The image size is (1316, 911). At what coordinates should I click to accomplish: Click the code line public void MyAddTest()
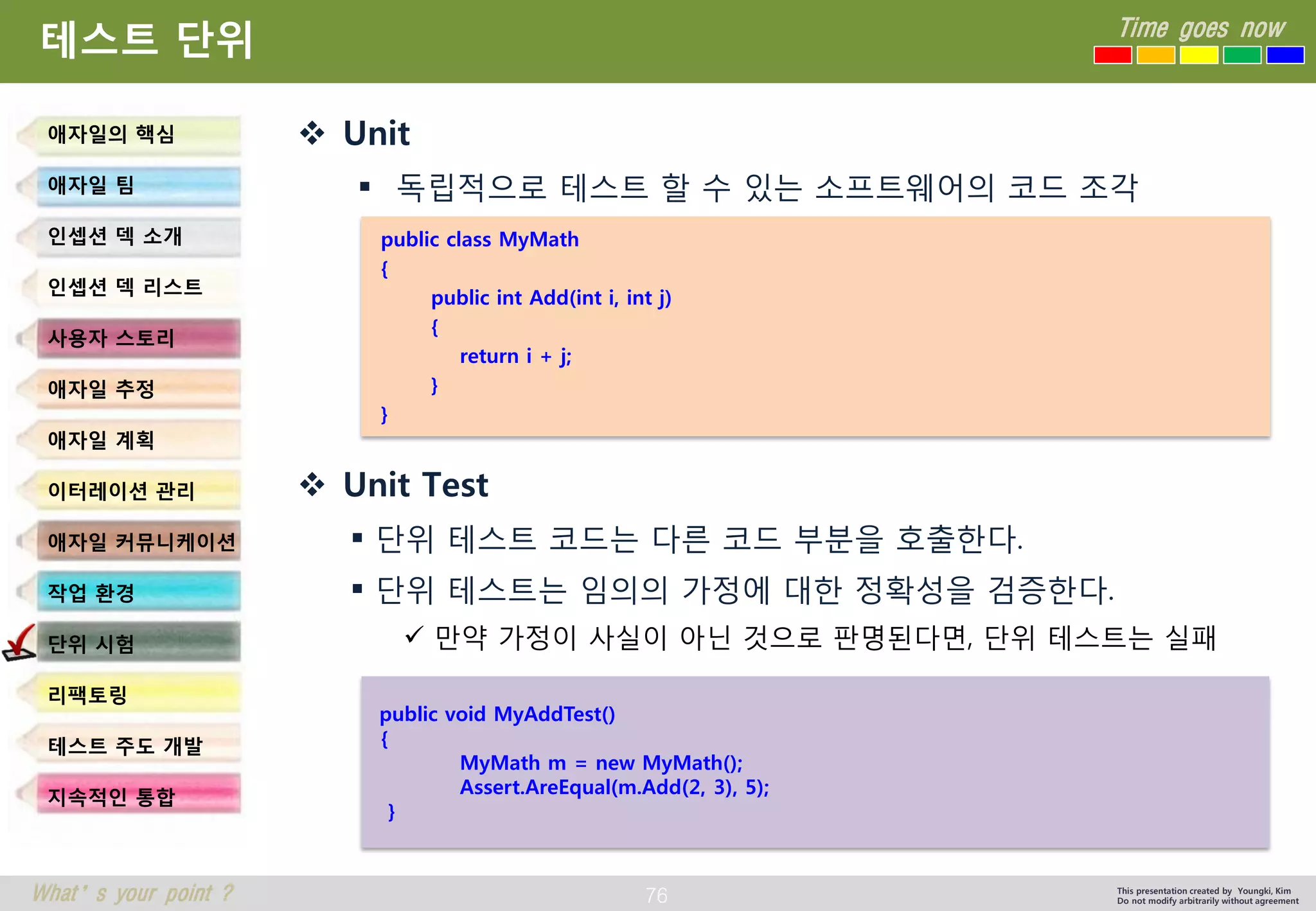click(x=497, y=714)
